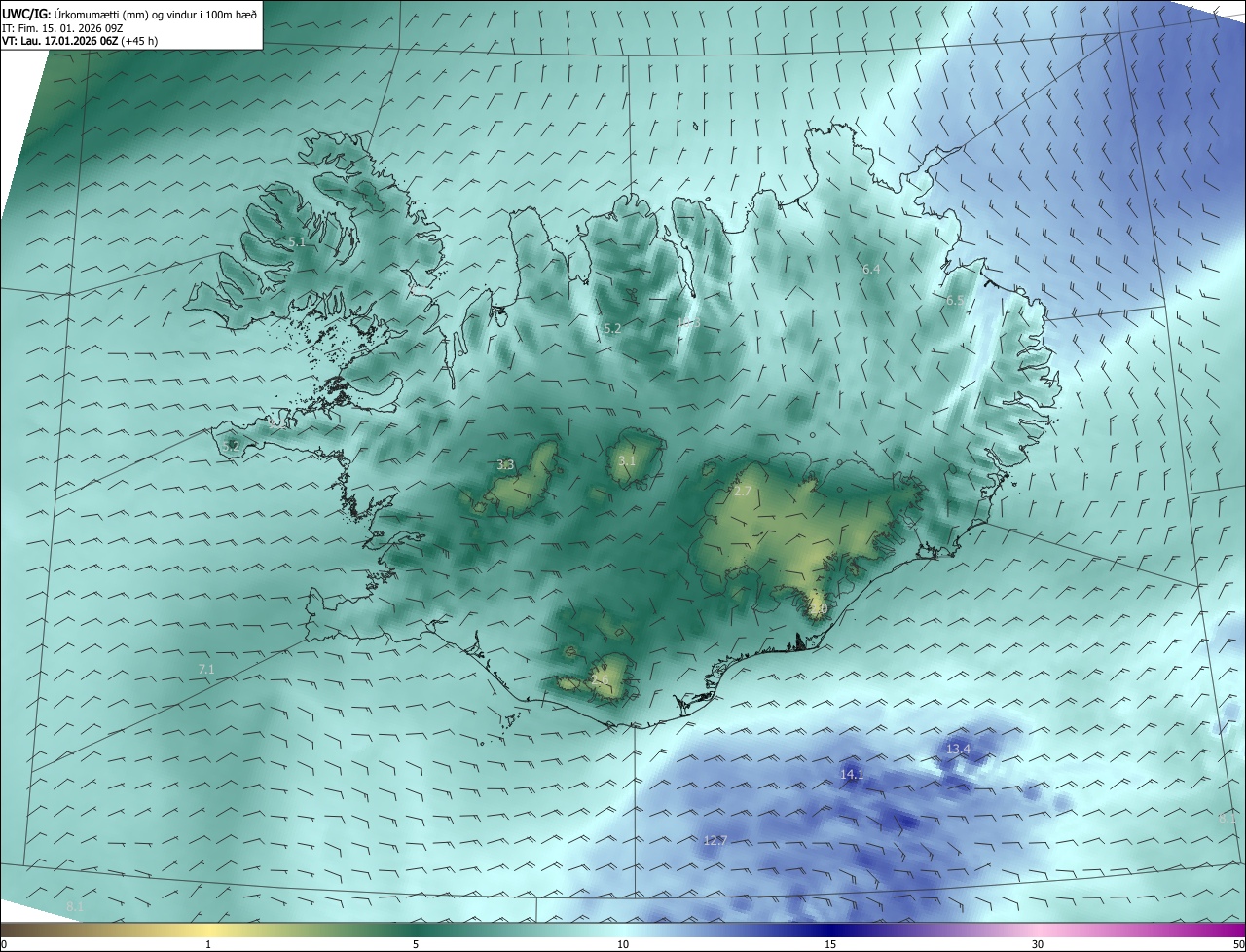The height and width of the screenshot is (952, 1246).
Task: Select the 3.1 value label
Action: (626, 461)
